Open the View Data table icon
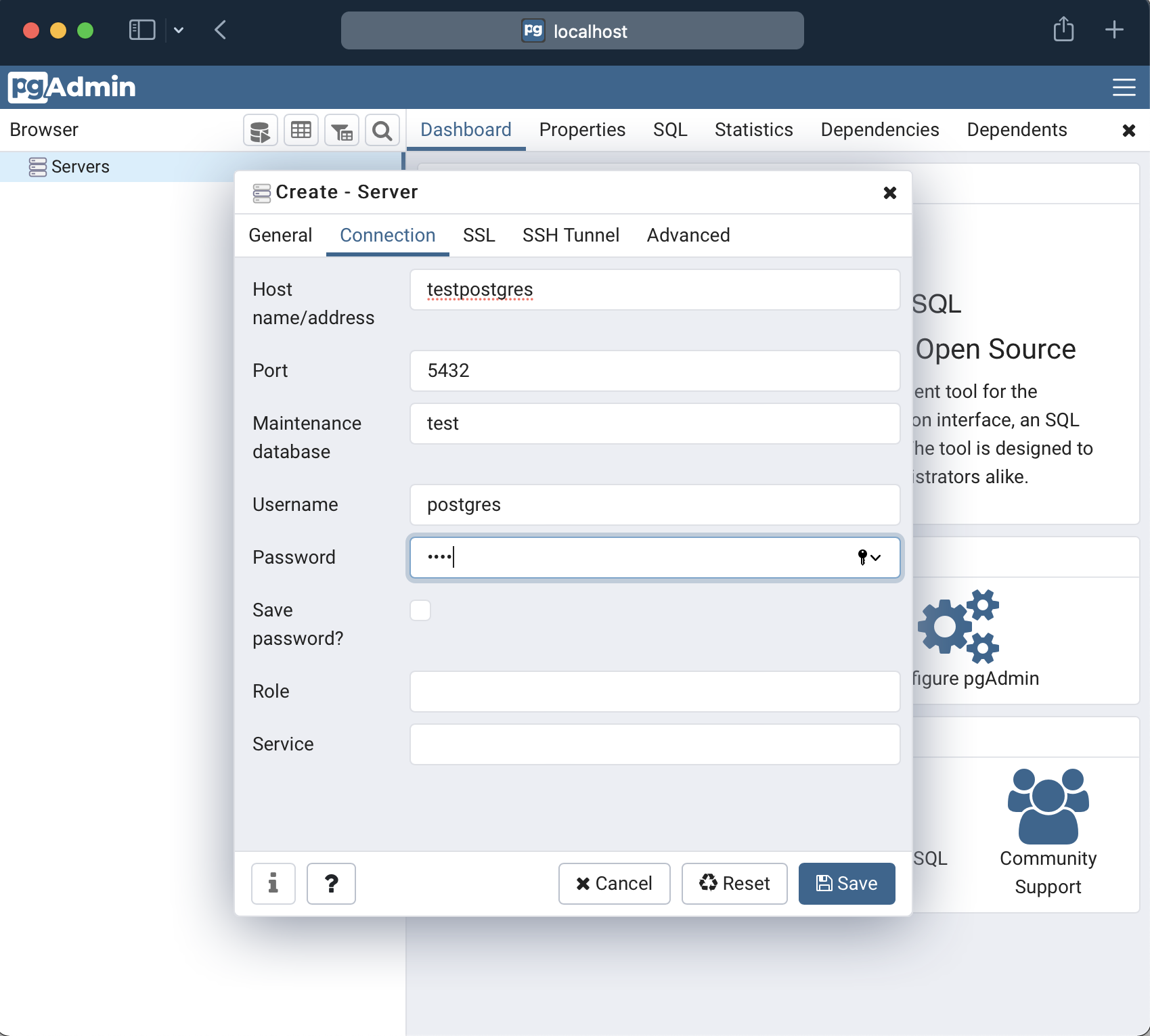The width and height of the screenshot is (1150, 1036). (x=301, y=131)
